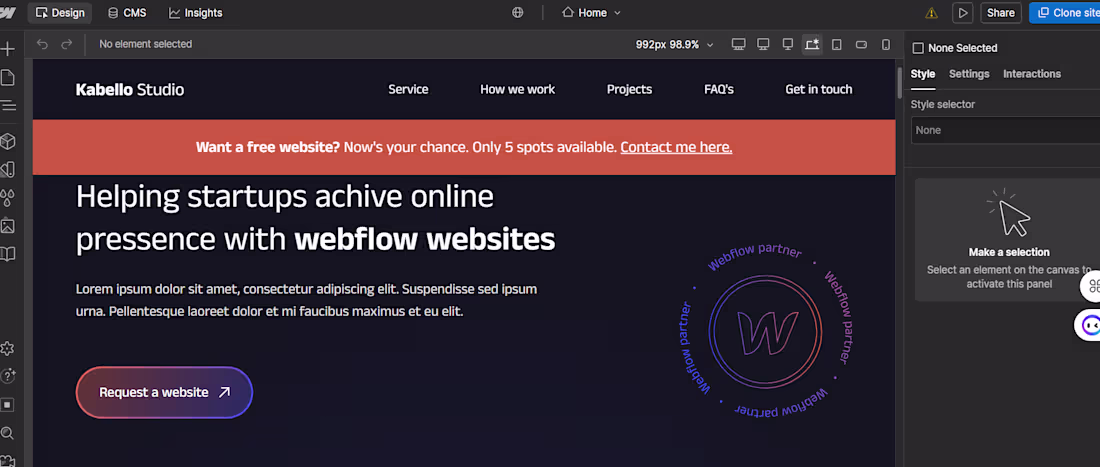
Task: Open the Add elements panel (plus icon)
Action: [x=7, y=49]
